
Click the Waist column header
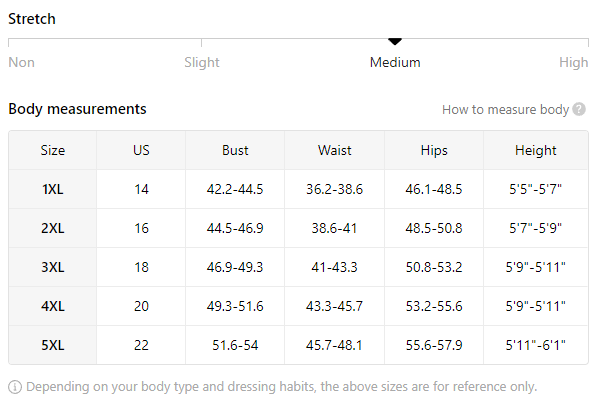335,150
